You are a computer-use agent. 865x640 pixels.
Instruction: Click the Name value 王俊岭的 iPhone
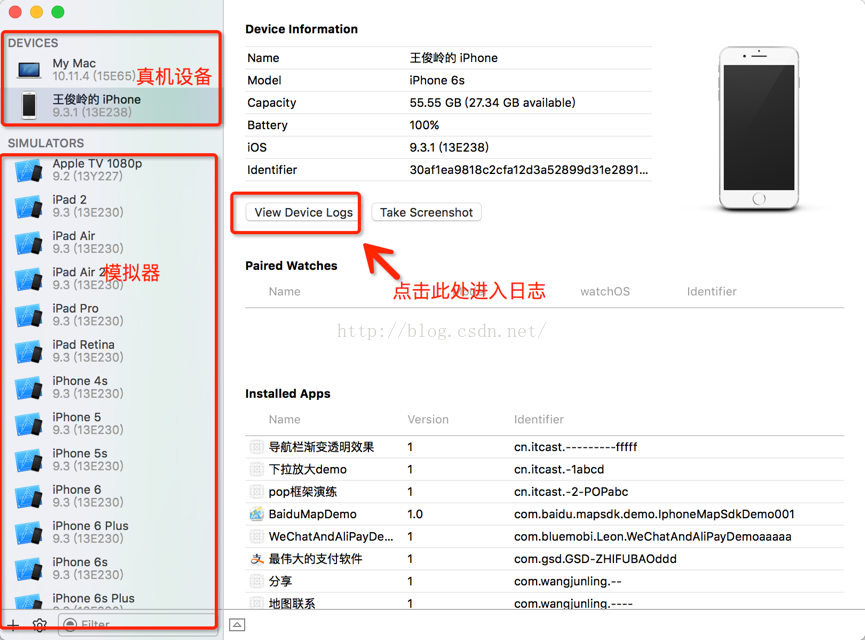[453, 58]
